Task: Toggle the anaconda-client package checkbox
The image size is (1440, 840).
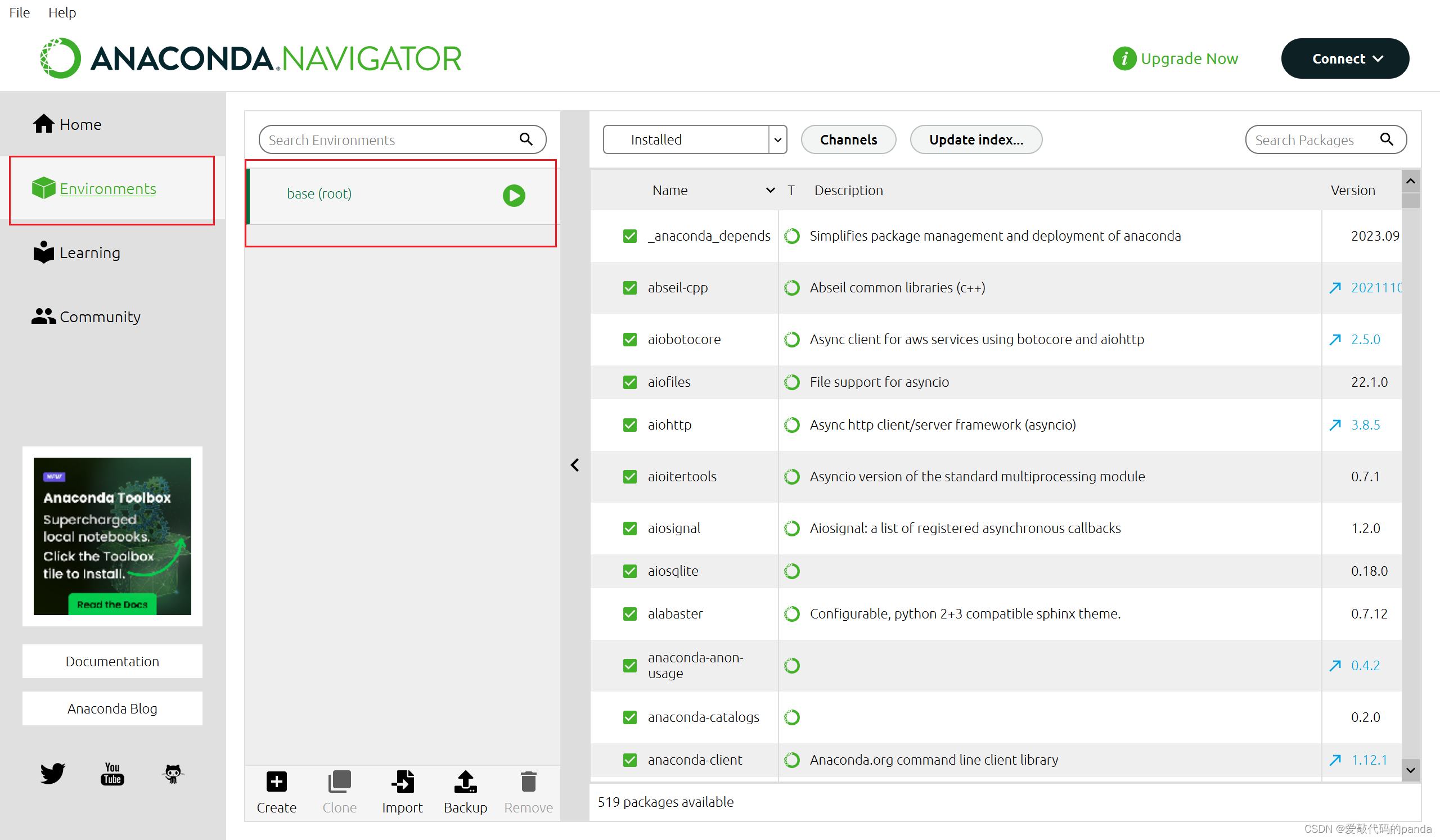Action: pos(629,760)
